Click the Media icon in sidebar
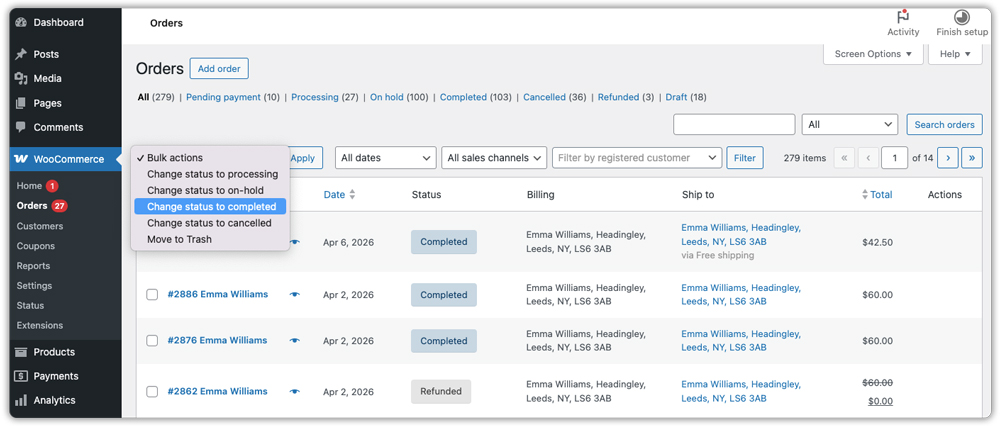The height and width of the screenshot is (426, 1000). tap(21, 78)
